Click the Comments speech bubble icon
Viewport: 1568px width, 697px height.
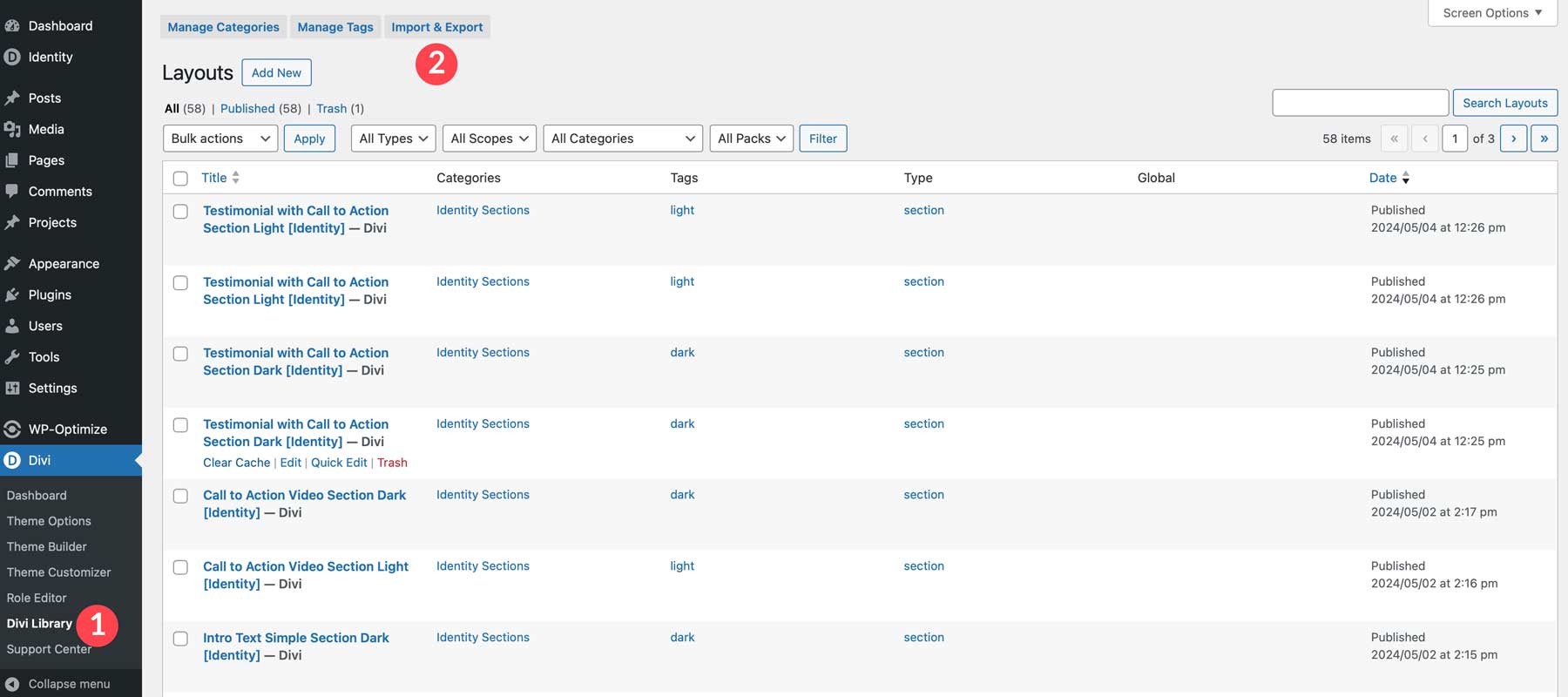[x=12, y=191]
